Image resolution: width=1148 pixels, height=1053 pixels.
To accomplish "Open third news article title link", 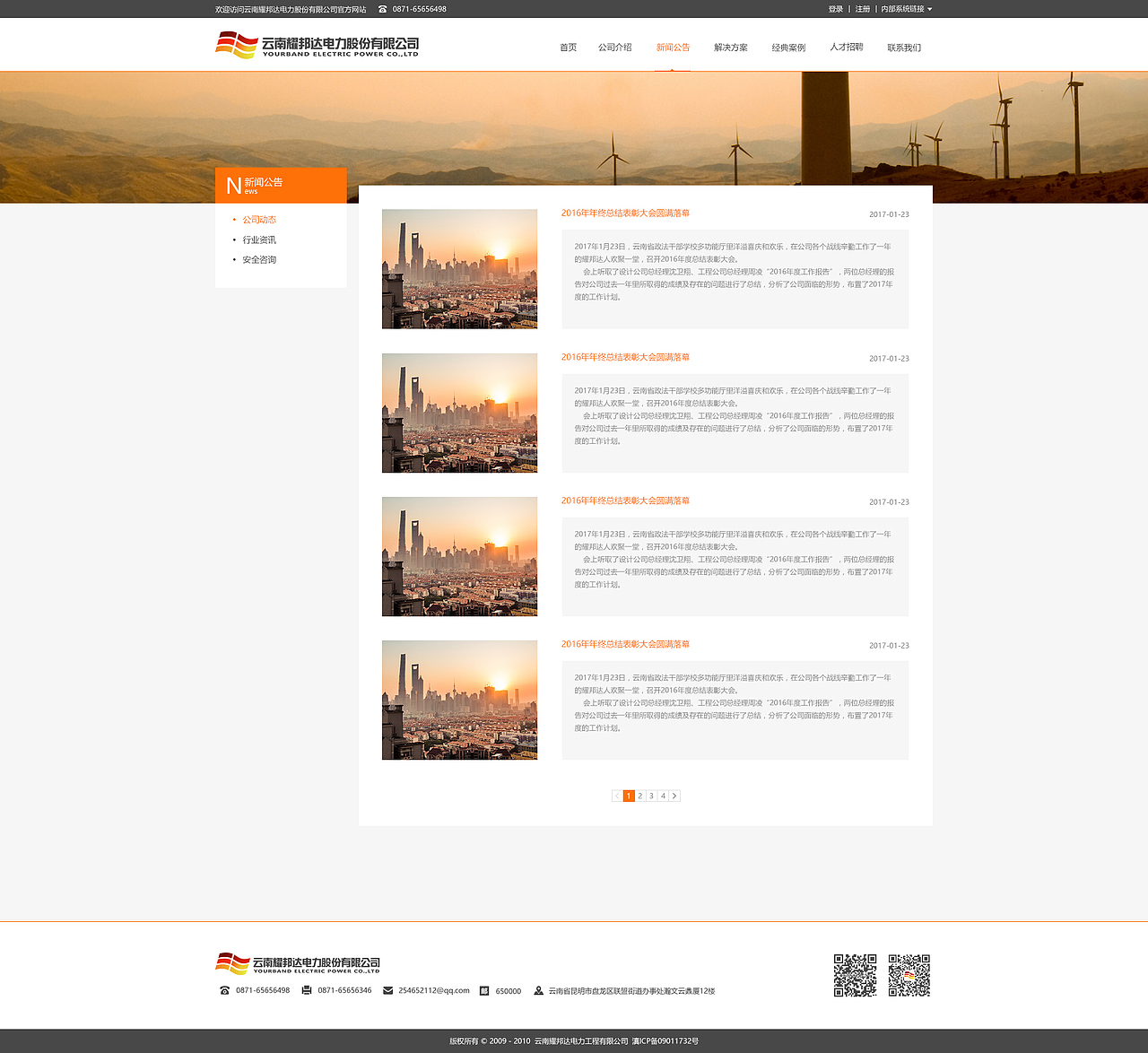I will click(x=625, y=500).
